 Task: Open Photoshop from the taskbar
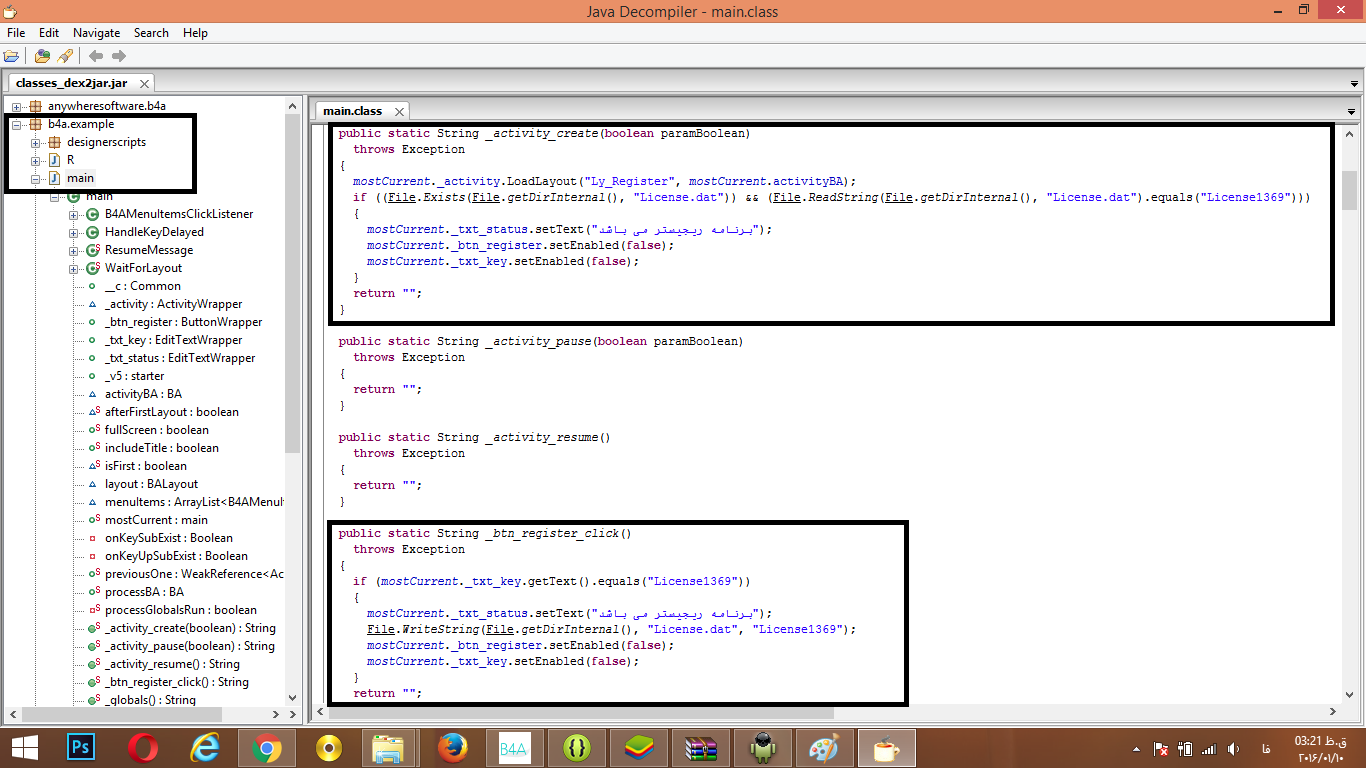click(80, 748)
